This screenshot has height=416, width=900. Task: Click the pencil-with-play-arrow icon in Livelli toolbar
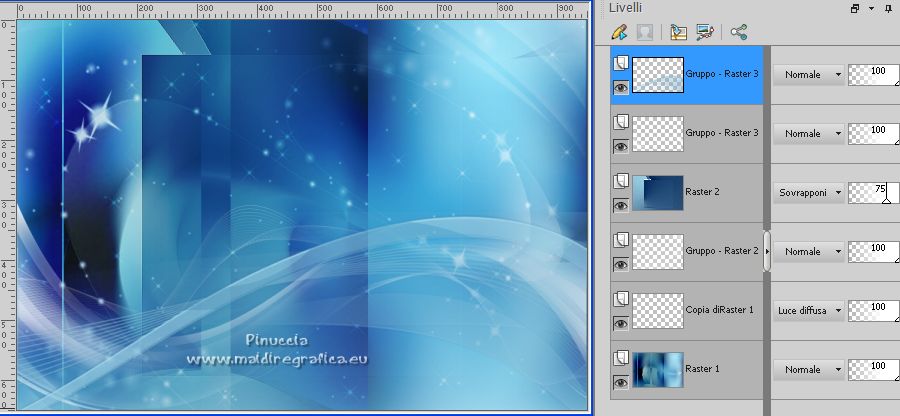(x=619, y=32)
